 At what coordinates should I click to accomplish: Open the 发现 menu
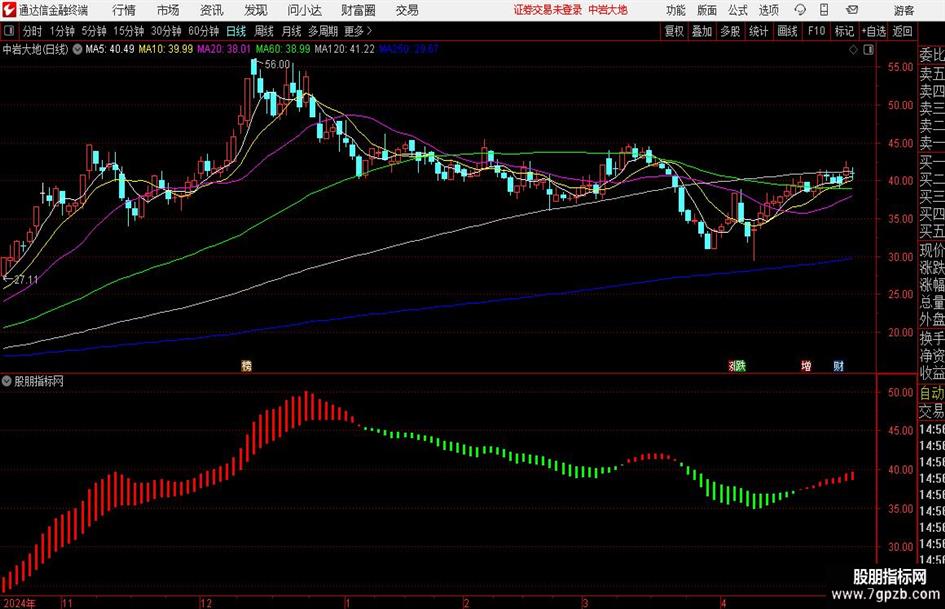click(x=256, y=10)
